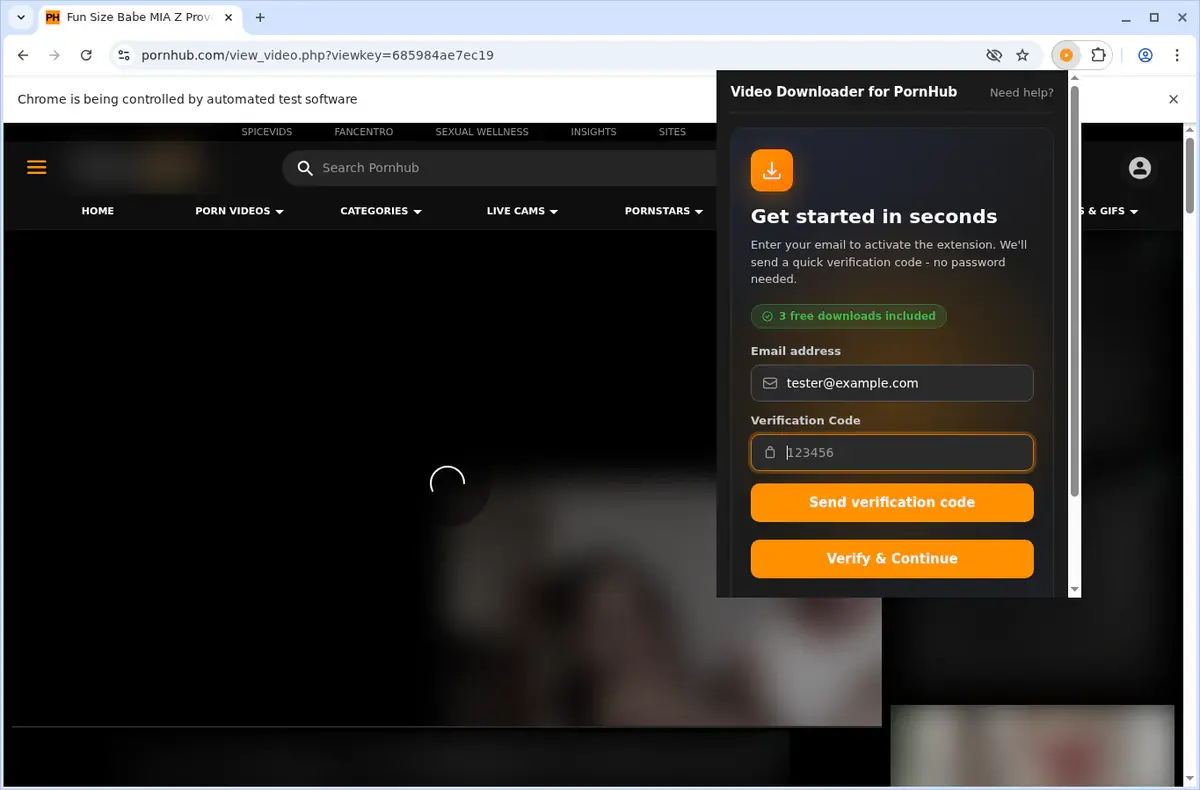Viewport: 1200px width, 790px height.
Task: Open the SPICEVIDS top link
Action: [267, 132]
